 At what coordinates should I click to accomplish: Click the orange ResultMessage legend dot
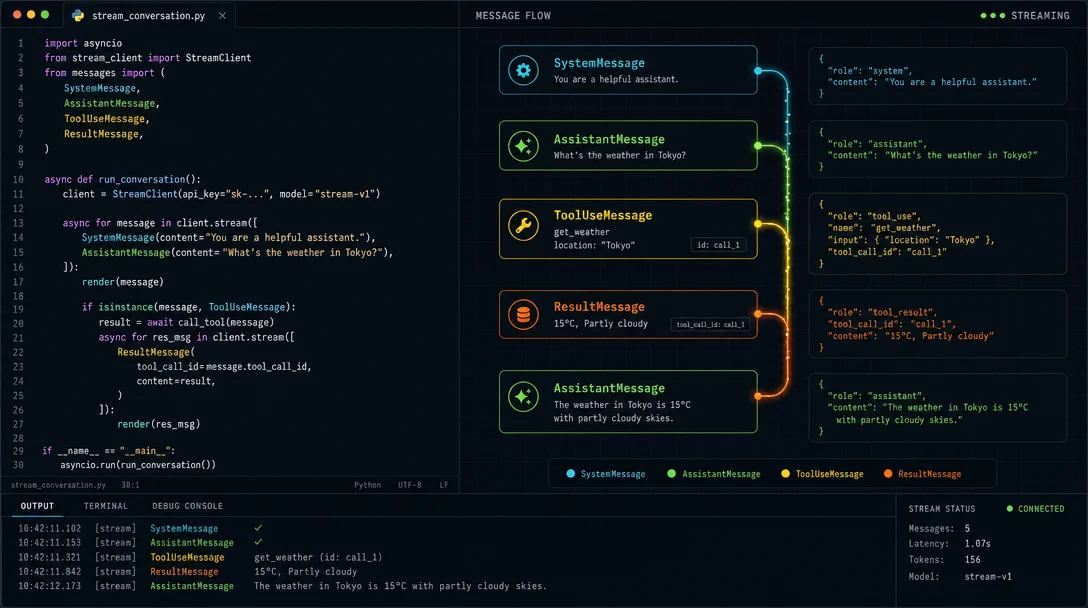pos(887,473)
